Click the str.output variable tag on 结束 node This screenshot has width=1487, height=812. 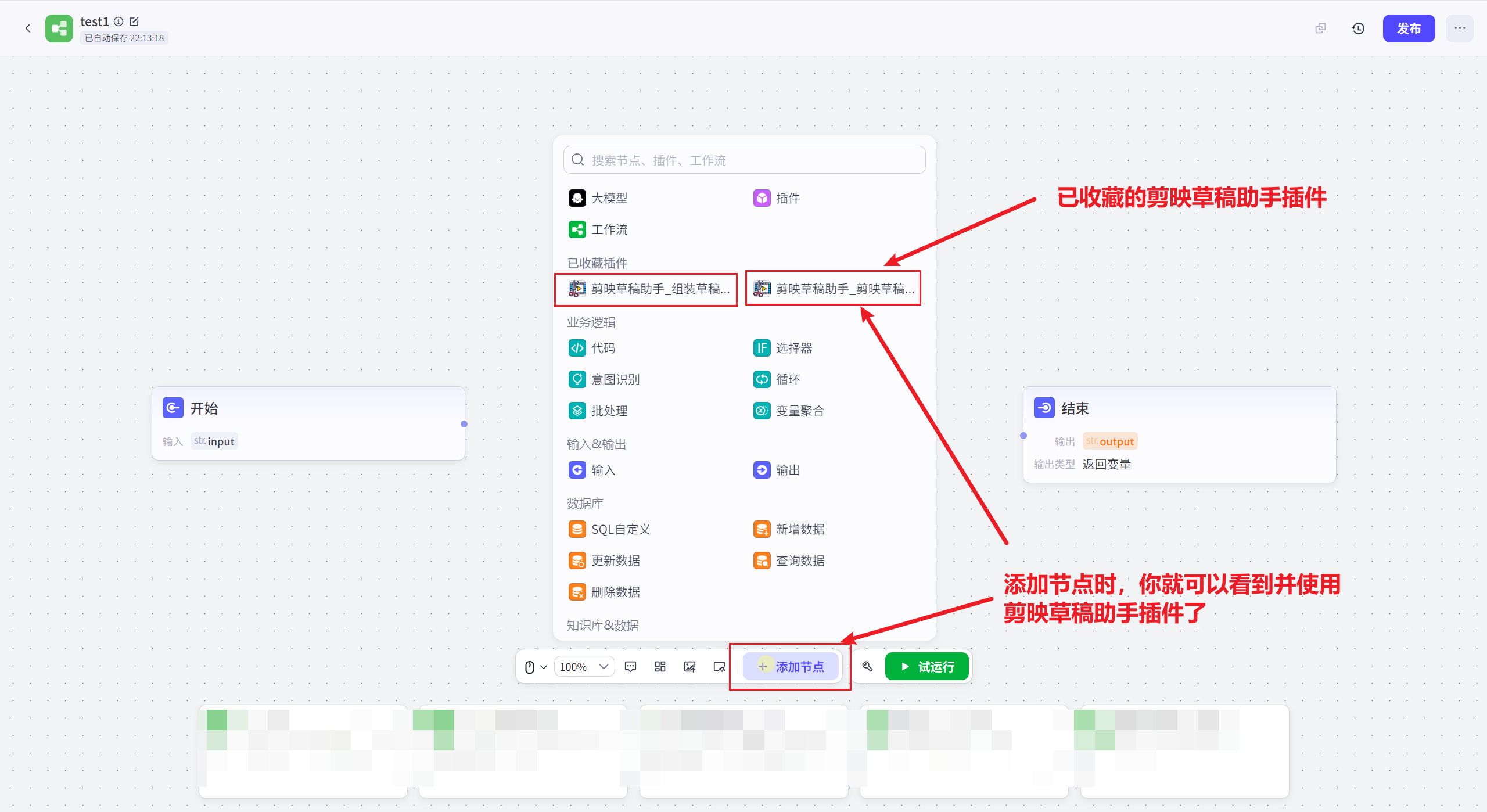1109,441
